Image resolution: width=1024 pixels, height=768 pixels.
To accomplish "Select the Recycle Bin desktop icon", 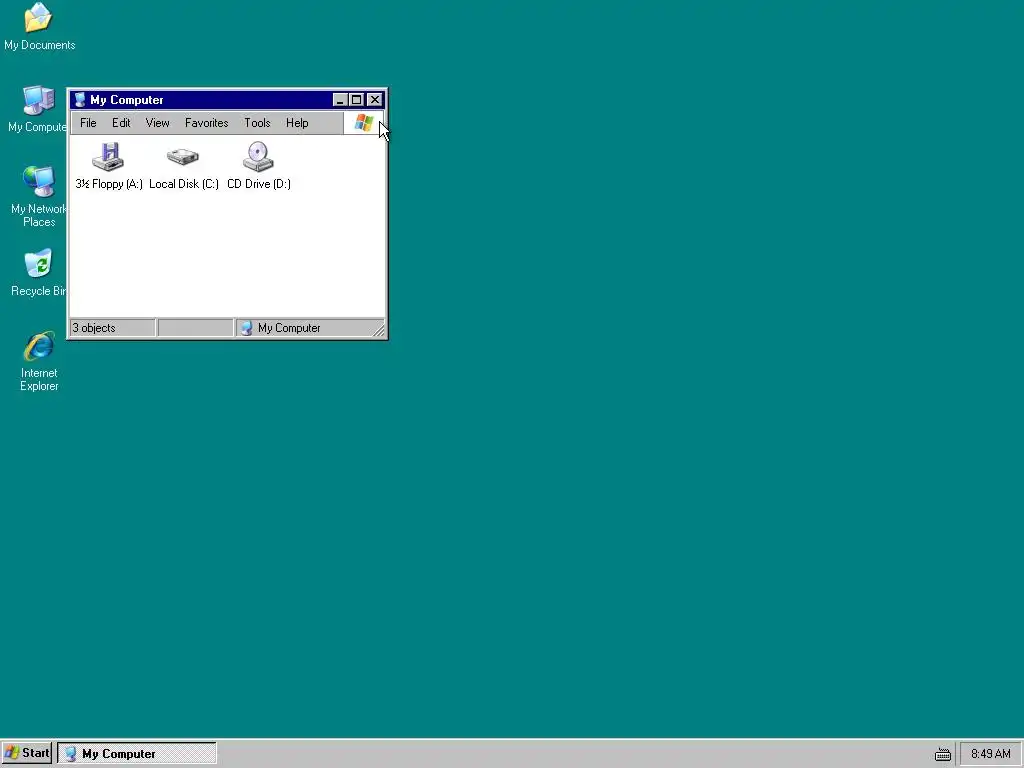I will [x=39, y=263].
